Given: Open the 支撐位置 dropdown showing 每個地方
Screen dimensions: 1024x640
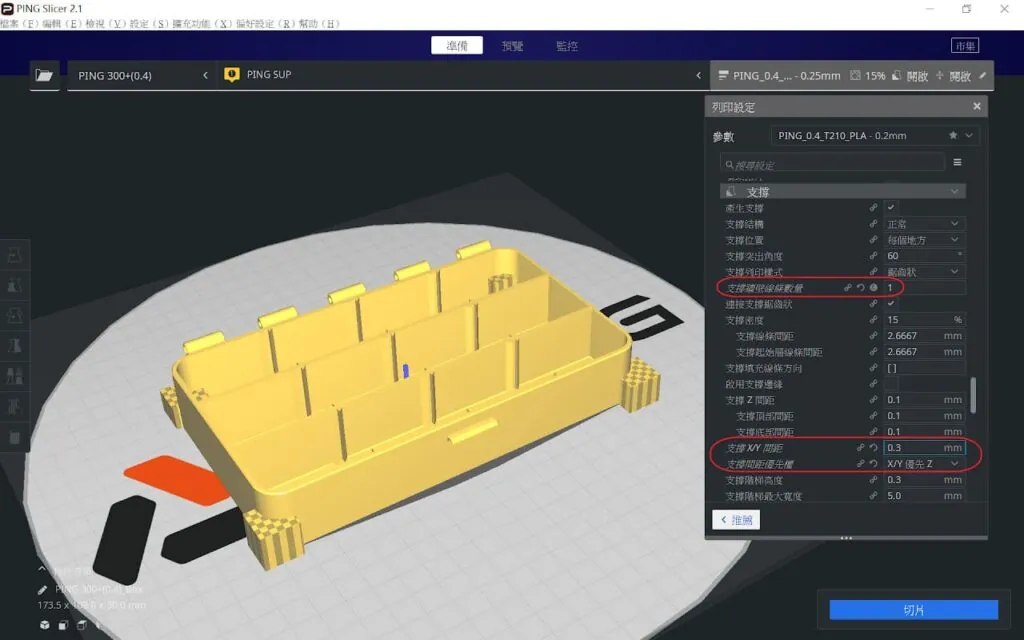Looking at the screenshot, I should [924, 240].
